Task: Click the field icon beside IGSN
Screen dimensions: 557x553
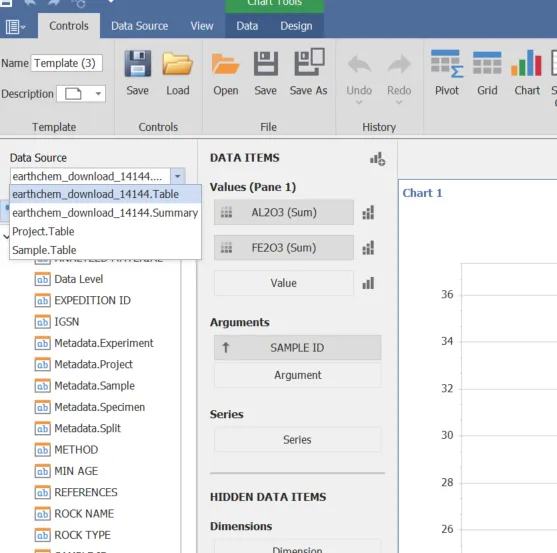Action: point(43,322)
